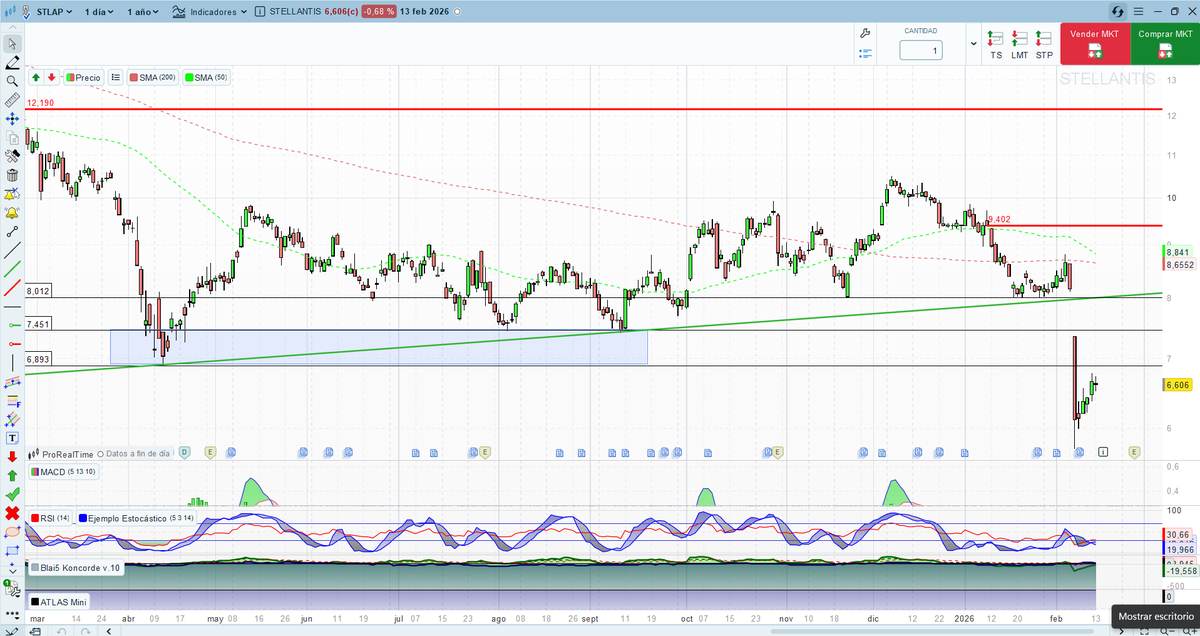Click the 6,606 current price tag
1200x636 pixels.
click(1177, 384)
